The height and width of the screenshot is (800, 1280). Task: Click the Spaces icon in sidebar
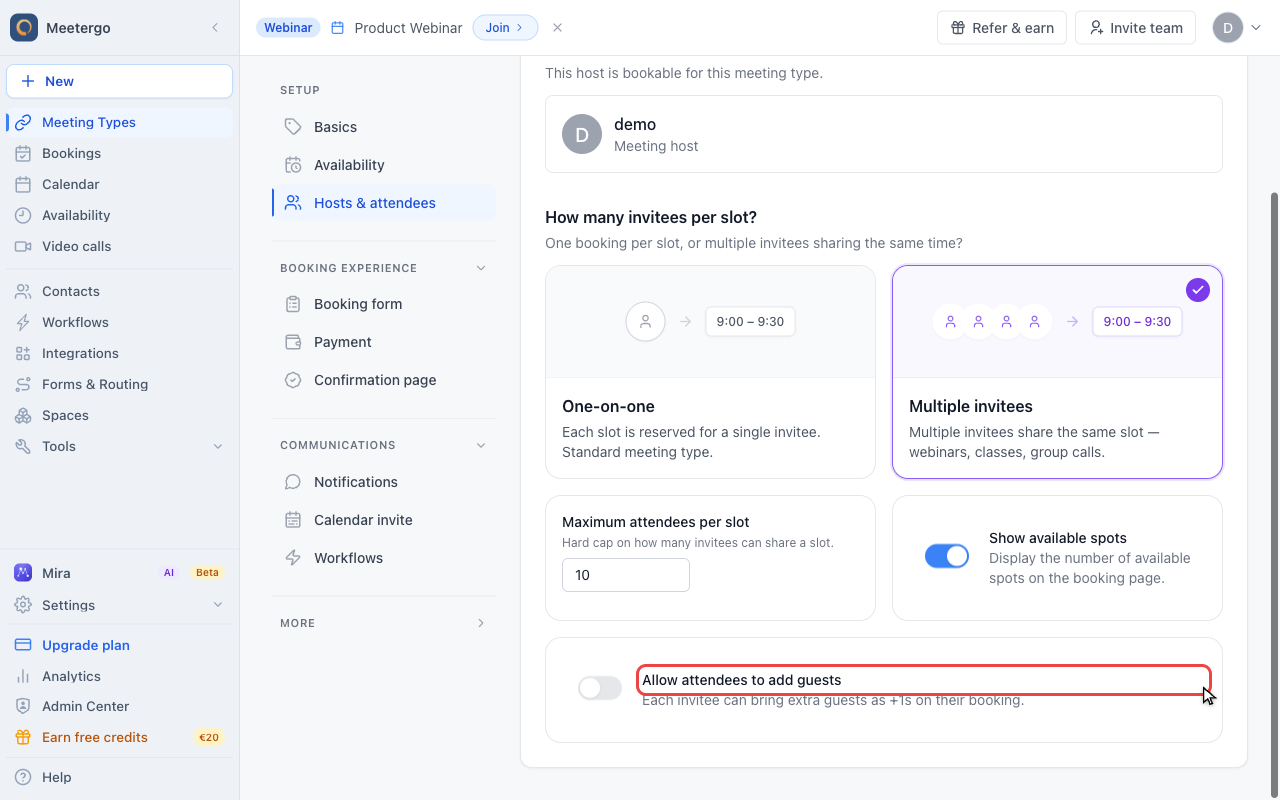pyautogui.click(x=23, y=415)
